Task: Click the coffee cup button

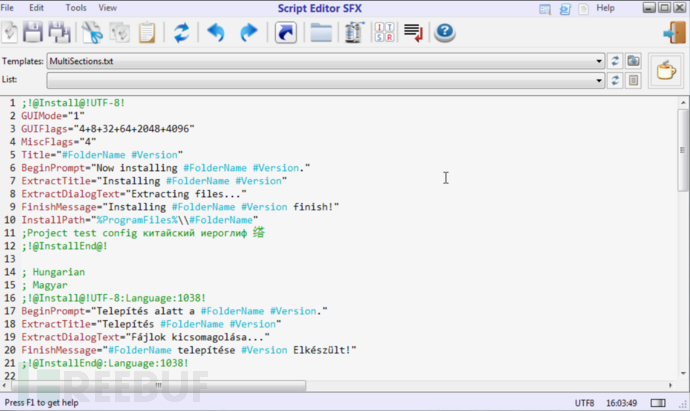Action: [666, 70]
